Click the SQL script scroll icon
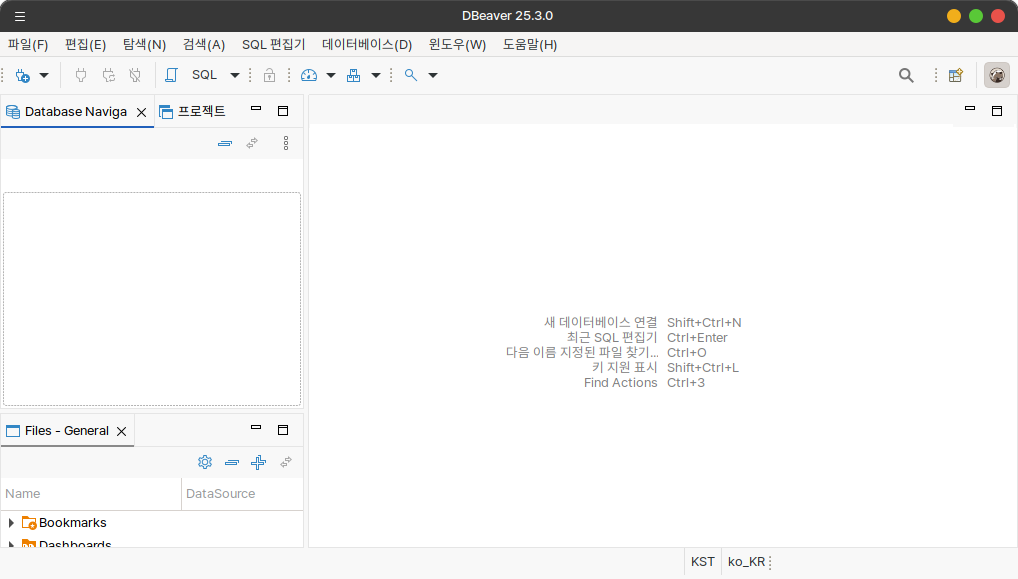Viewport: 1018px width, 579px height. tap(171, 75)
